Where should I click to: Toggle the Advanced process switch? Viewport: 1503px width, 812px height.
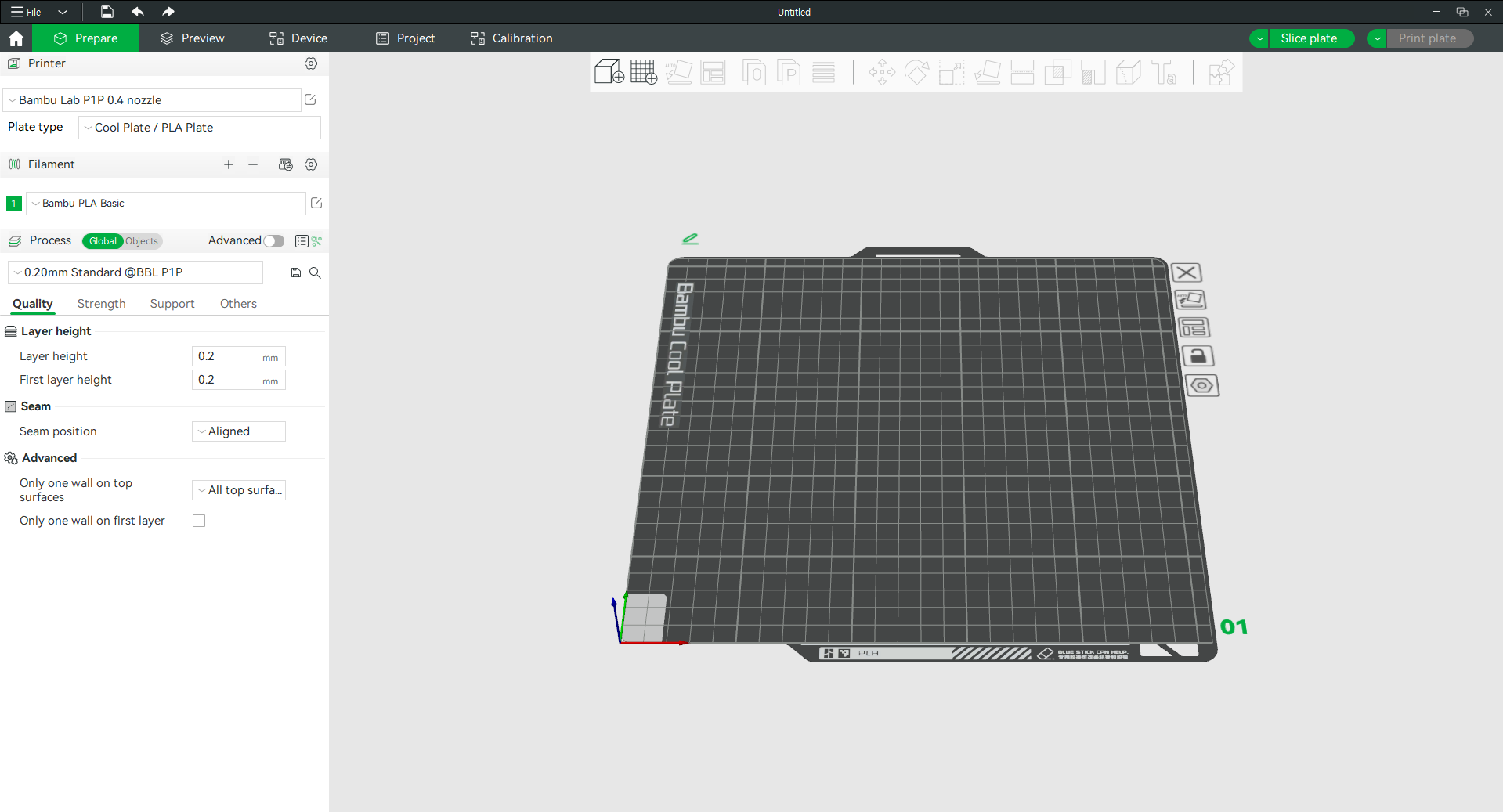point(273,241)
